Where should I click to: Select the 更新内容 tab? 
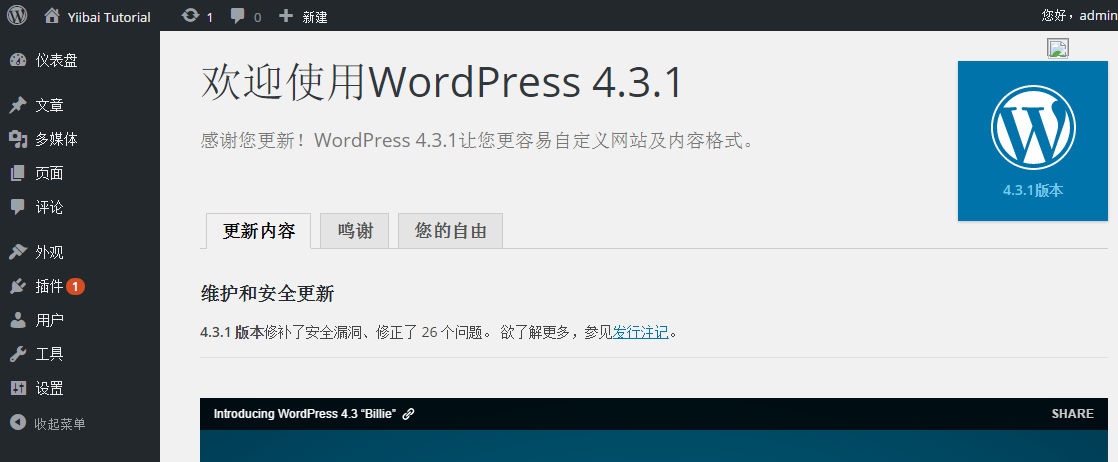pyautogui.click(x=258, y=231)
